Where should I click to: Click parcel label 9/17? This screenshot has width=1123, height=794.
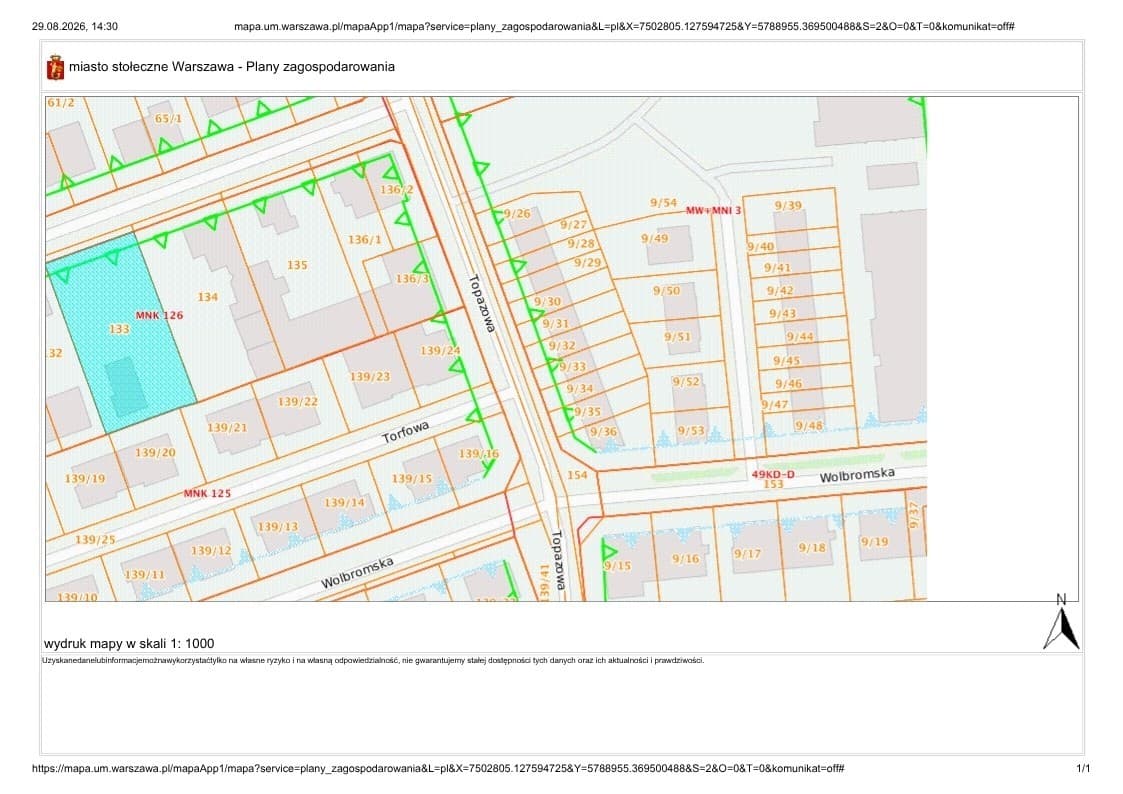(x=747, y=553)
